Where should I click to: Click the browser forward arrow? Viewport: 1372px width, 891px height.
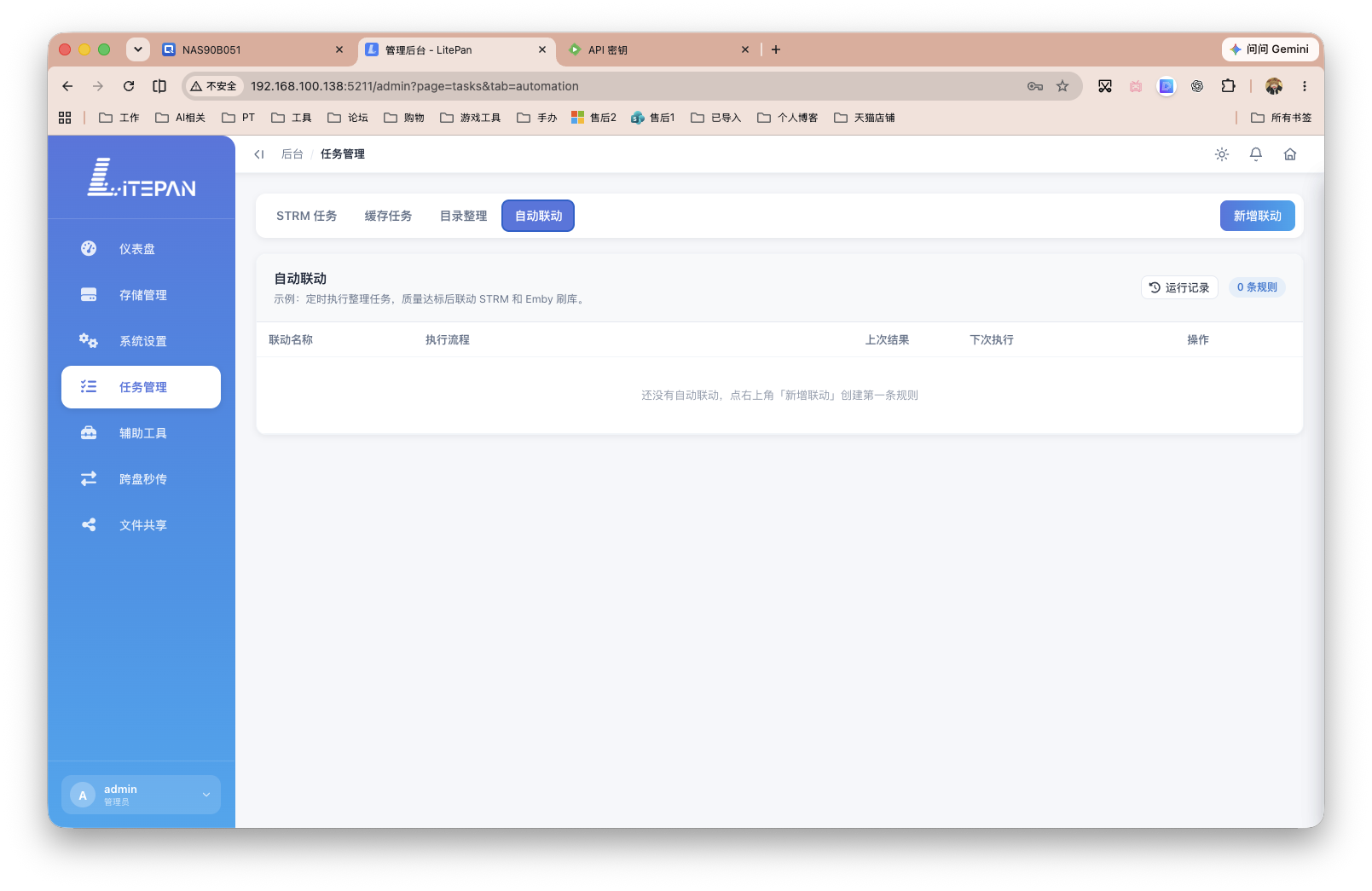pos(98,86)
